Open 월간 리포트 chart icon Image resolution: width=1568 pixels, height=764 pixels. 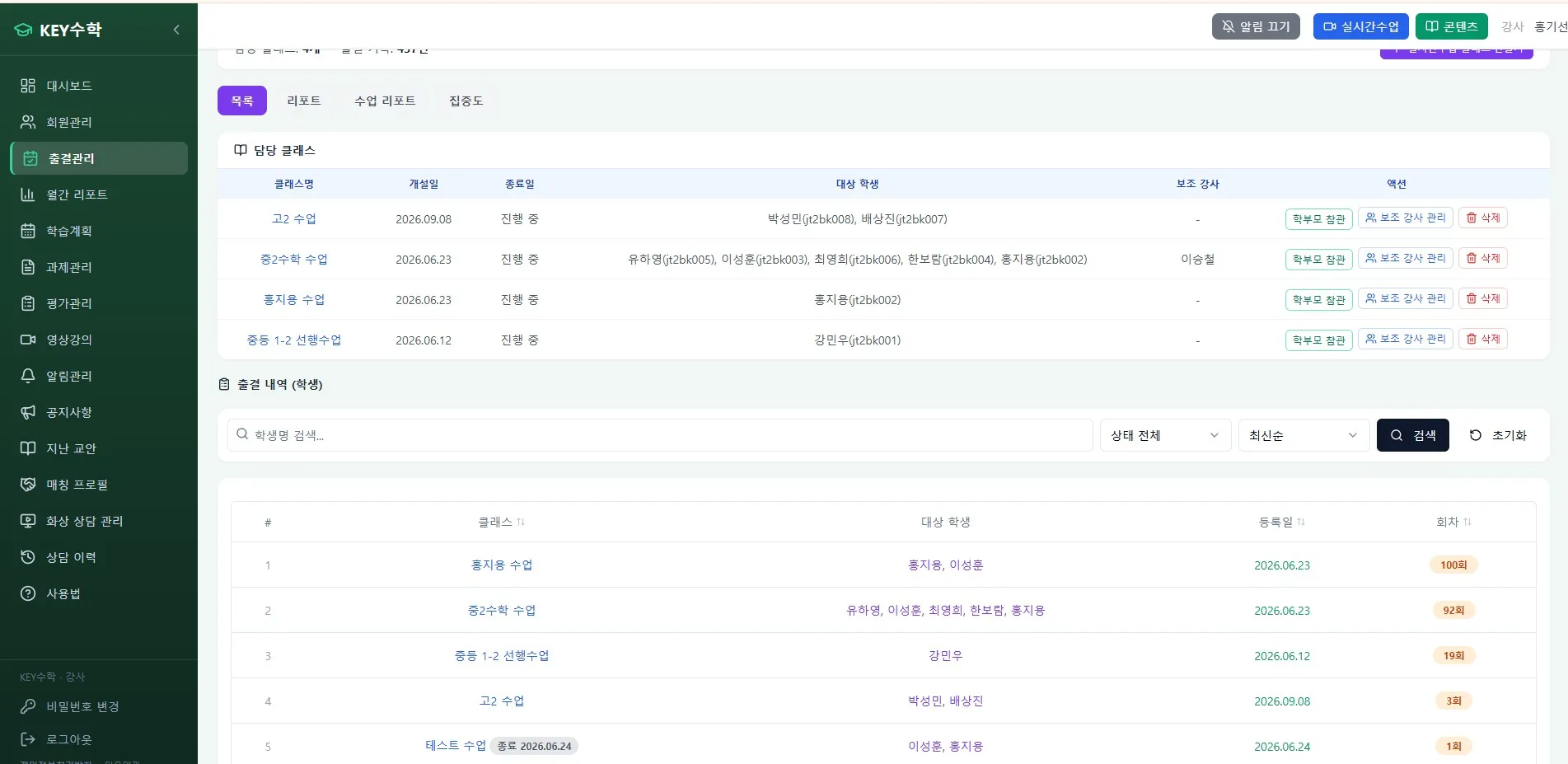click(x=28, y=195)
